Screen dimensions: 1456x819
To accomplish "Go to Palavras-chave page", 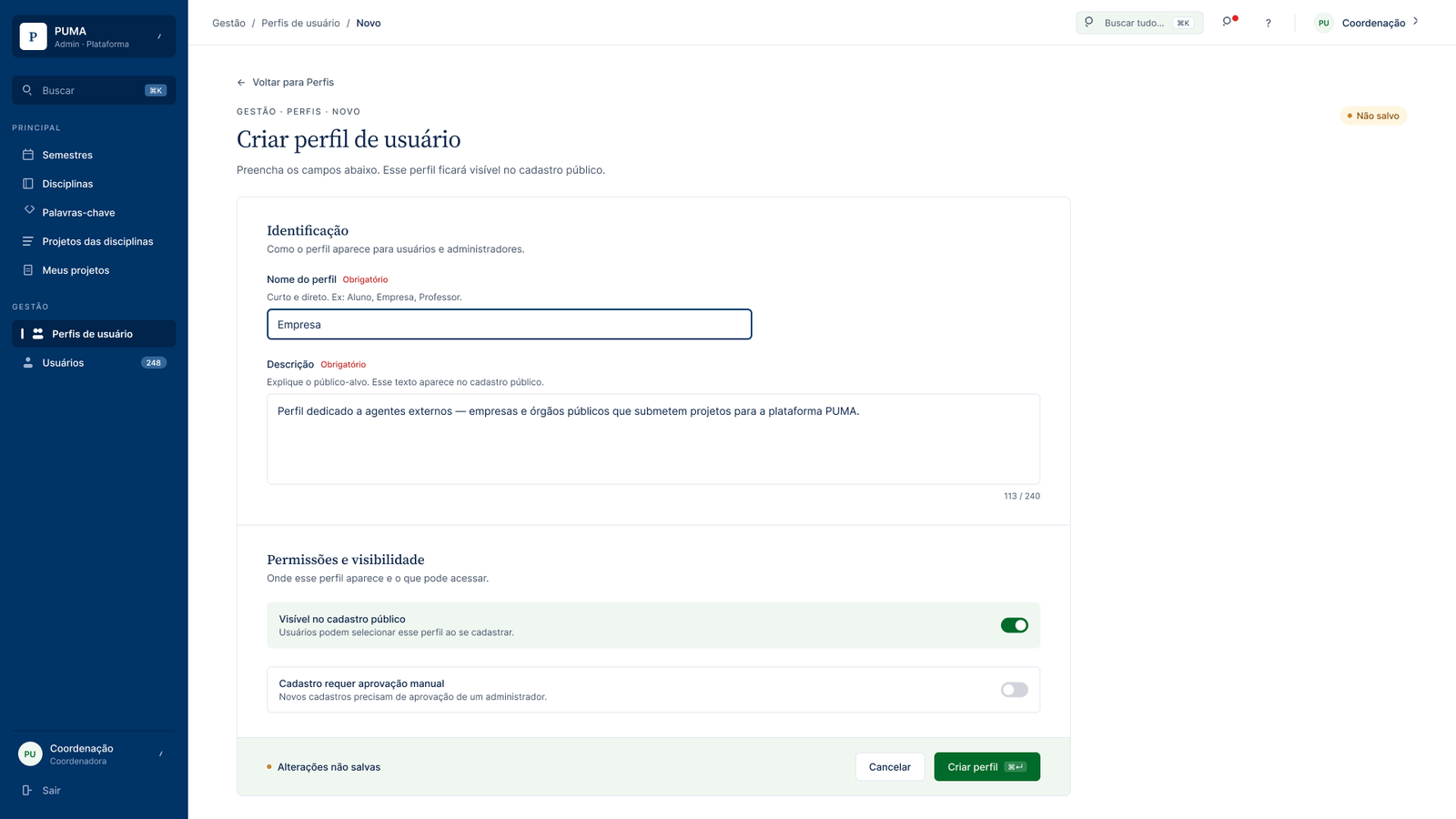I will (x=94, y=213).
